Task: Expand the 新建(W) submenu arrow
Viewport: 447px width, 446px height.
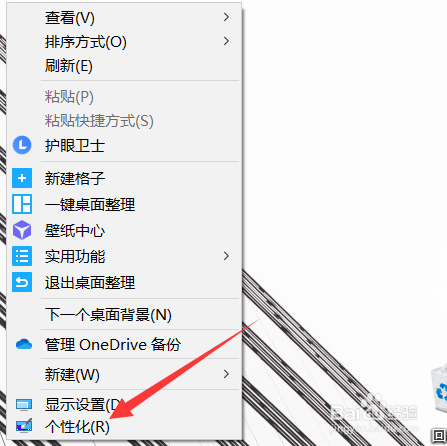Action: tap(226, 374)
